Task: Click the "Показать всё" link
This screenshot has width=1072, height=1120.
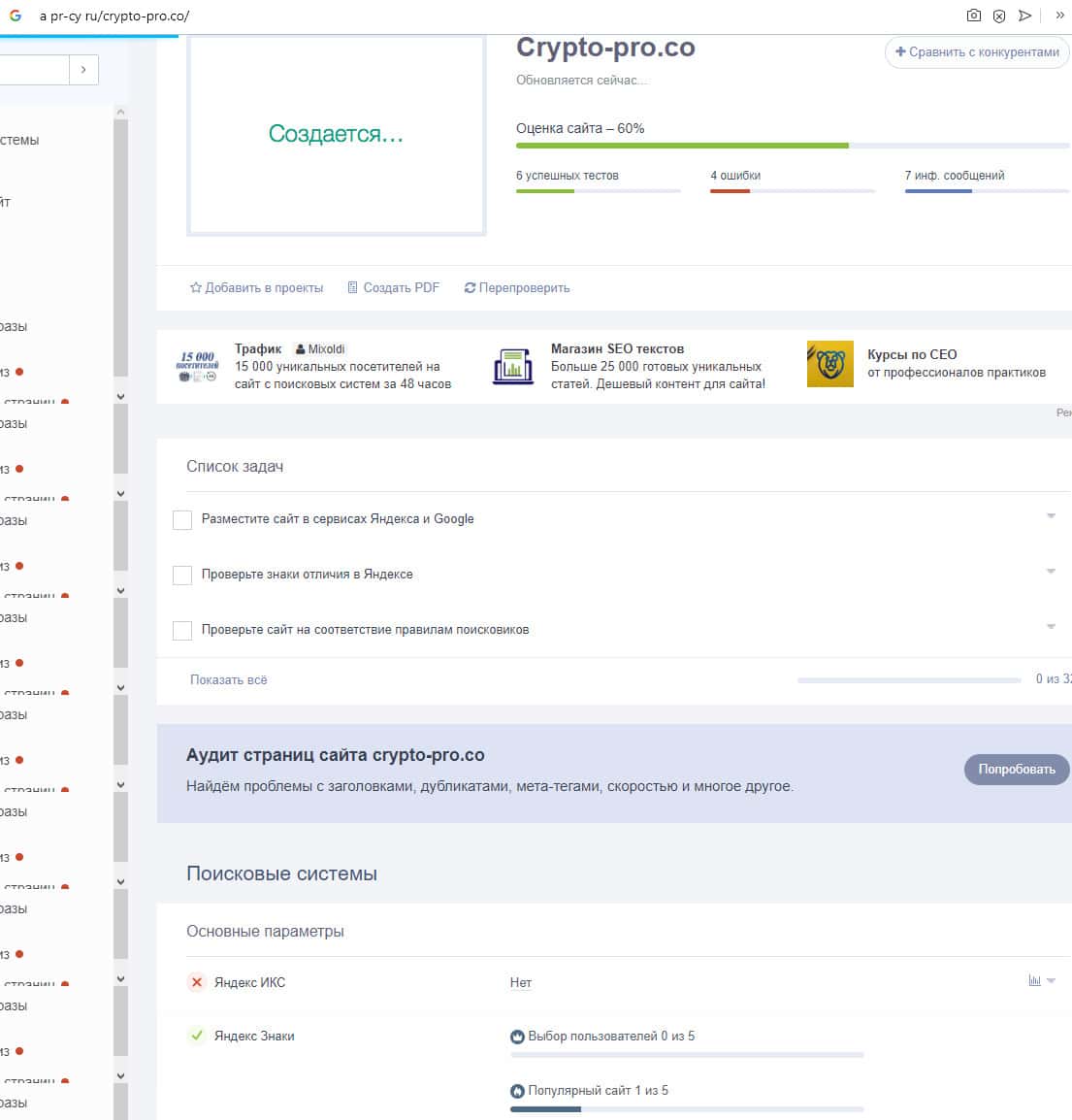Action: 229,680
